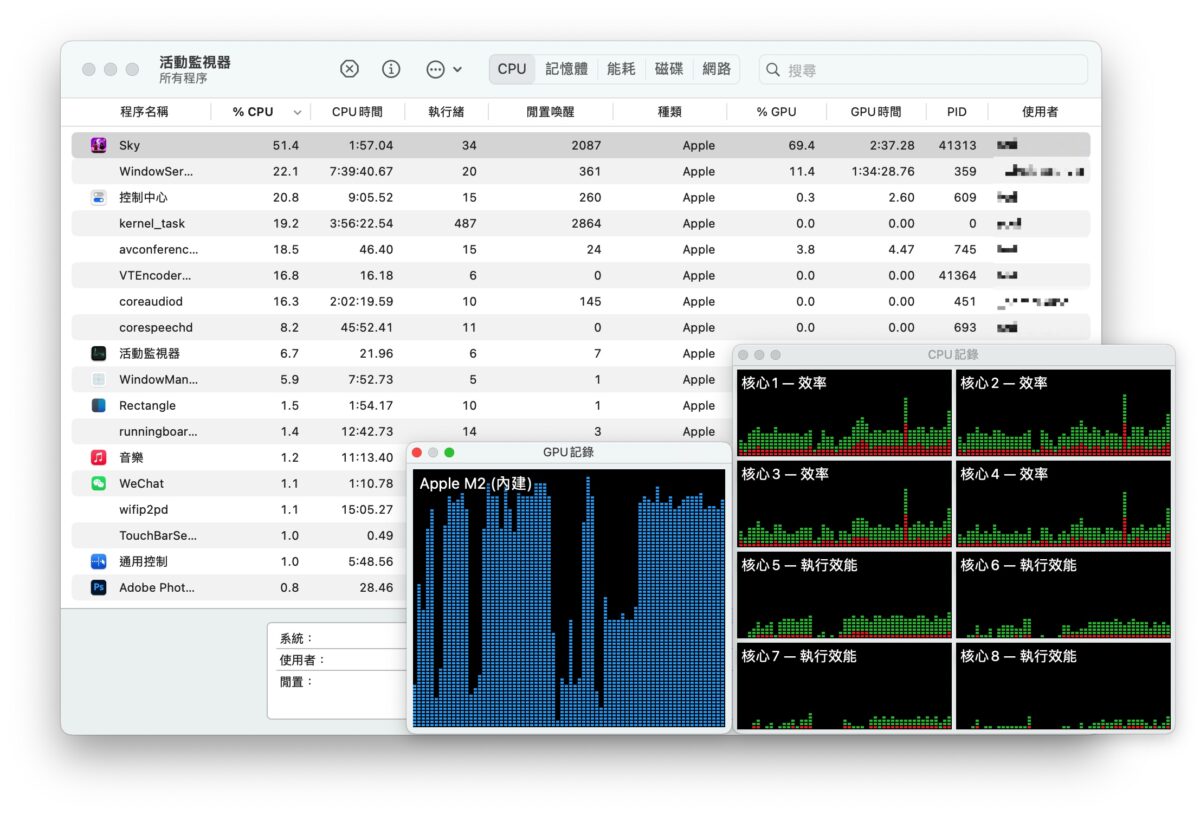Switch to the 記憶體 tab
The image size is (1200, 815).
(567, 69)
